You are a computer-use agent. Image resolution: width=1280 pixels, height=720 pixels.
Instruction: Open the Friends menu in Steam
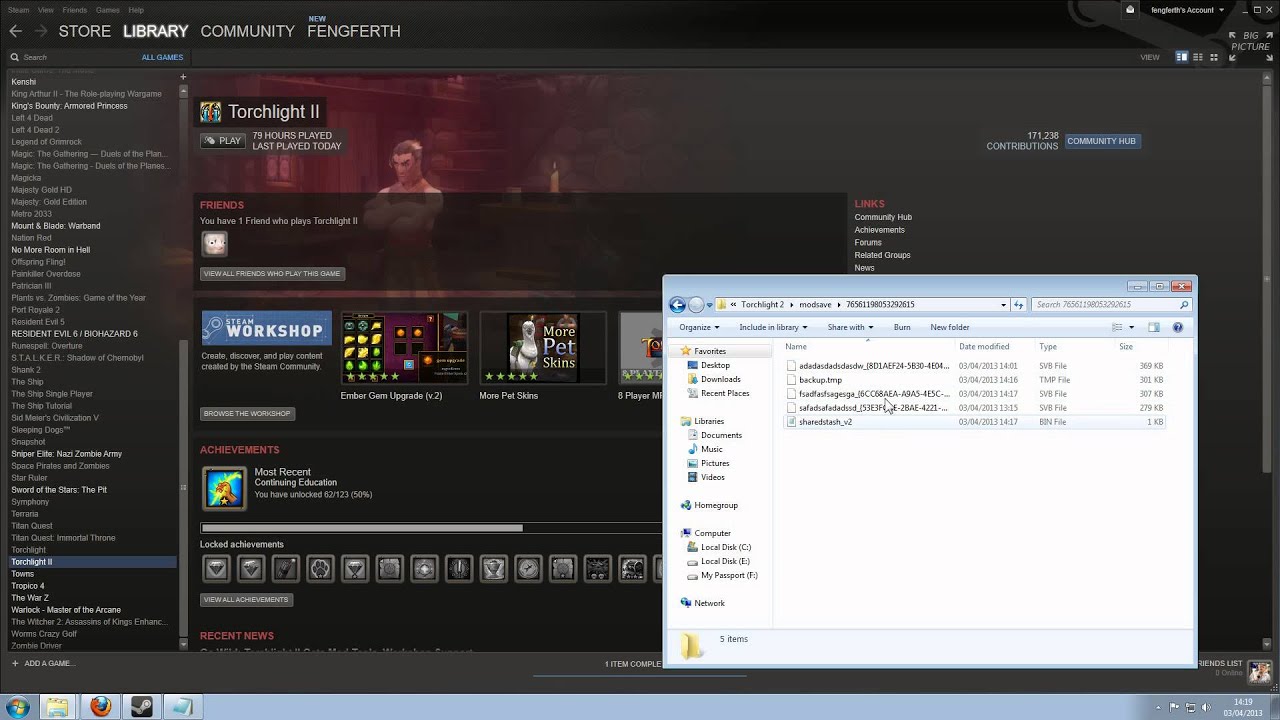pyautogui.click(x=75, y=10)
